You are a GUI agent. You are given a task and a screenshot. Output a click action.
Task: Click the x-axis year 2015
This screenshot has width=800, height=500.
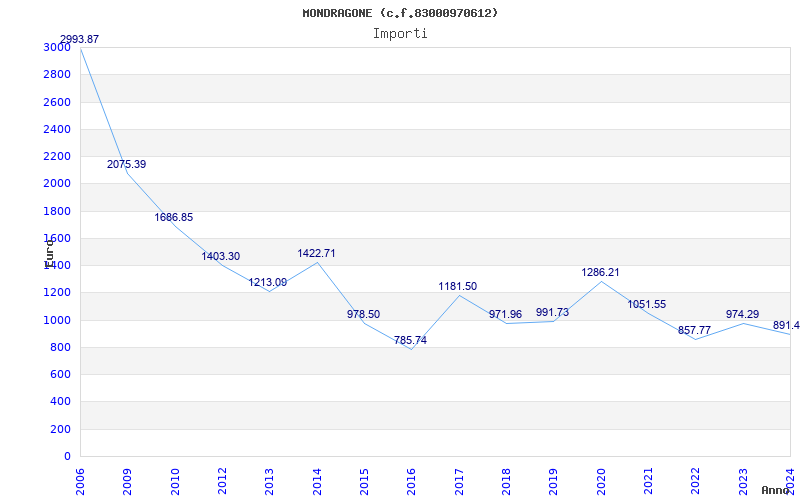(364, 482)
